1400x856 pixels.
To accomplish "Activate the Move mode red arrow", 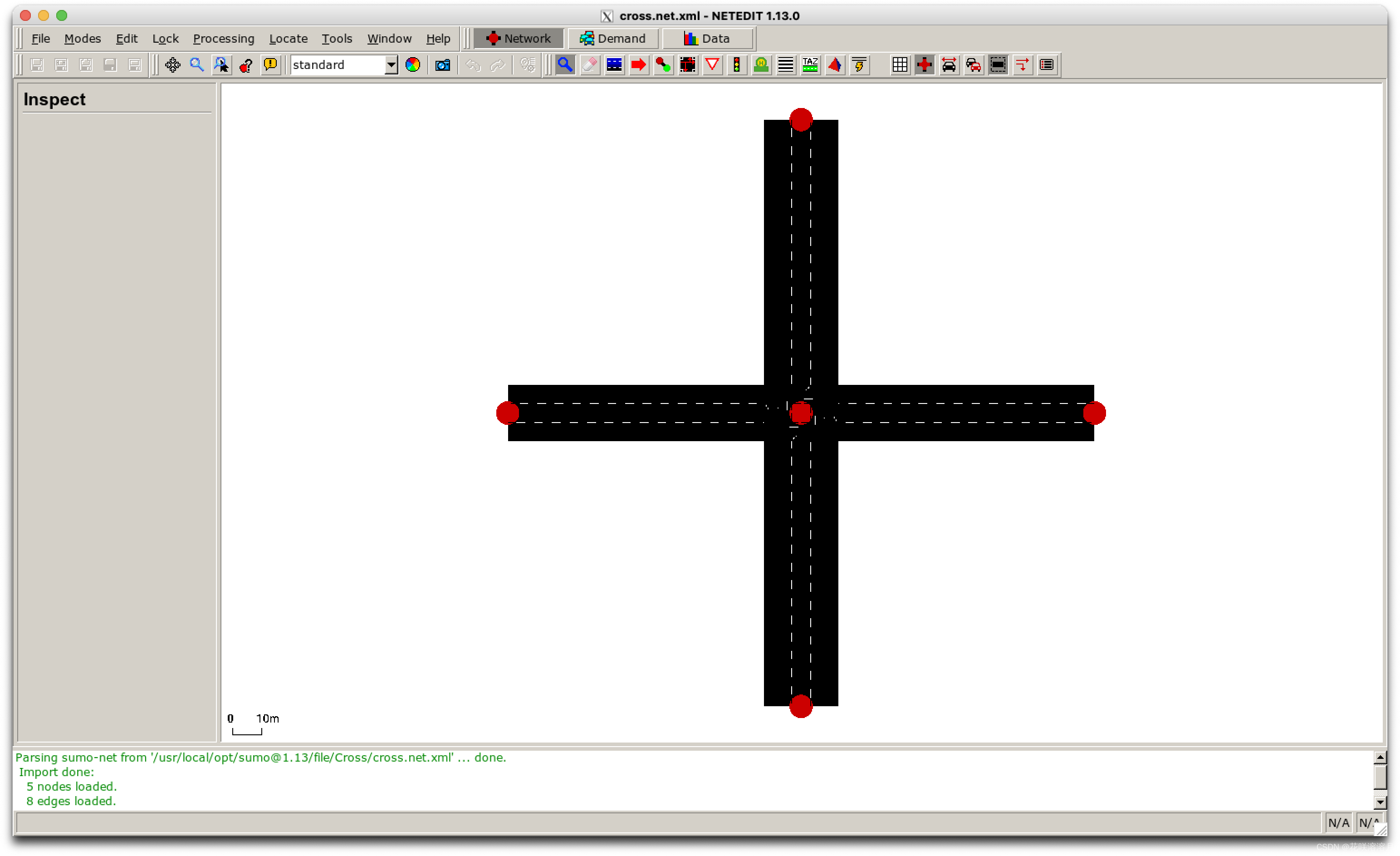I will coord(639,65).
